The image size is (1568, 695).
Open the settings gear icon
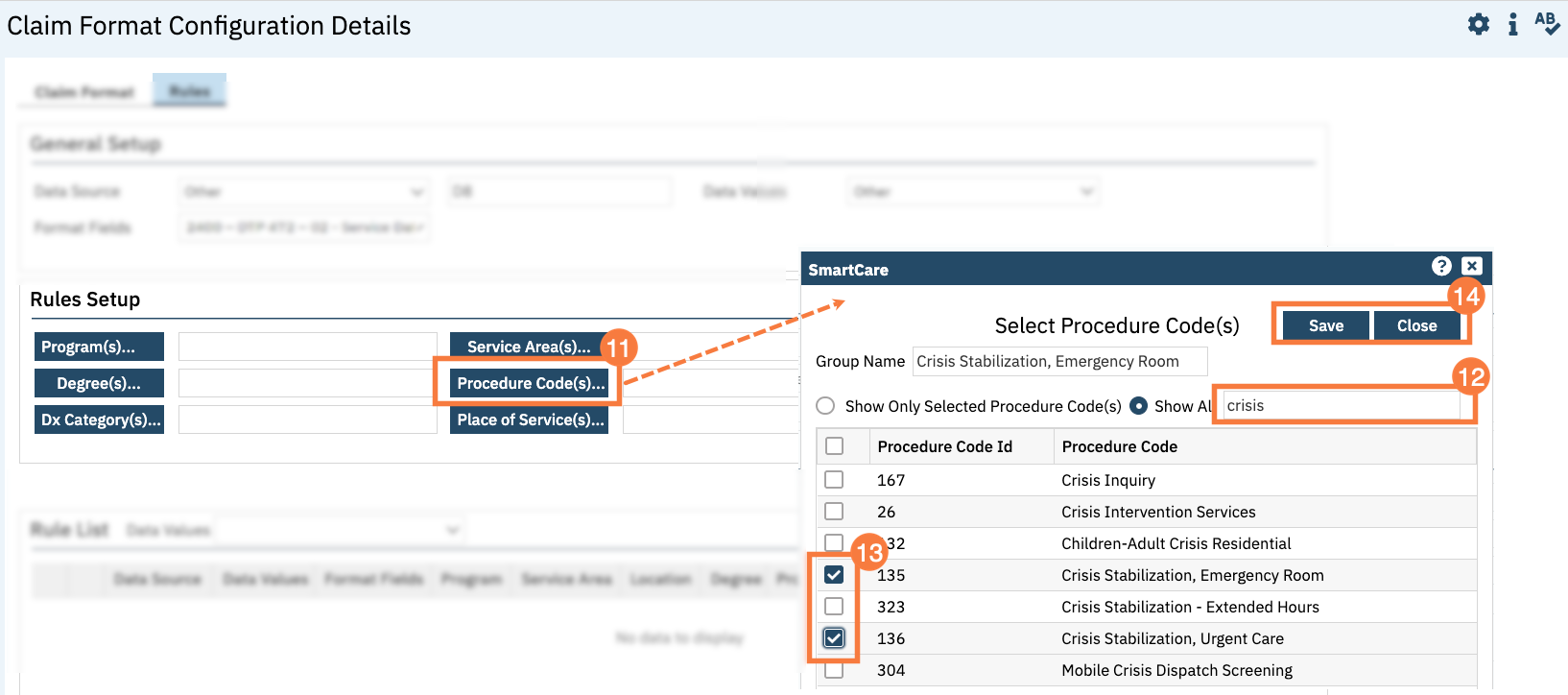(1479, 24)
